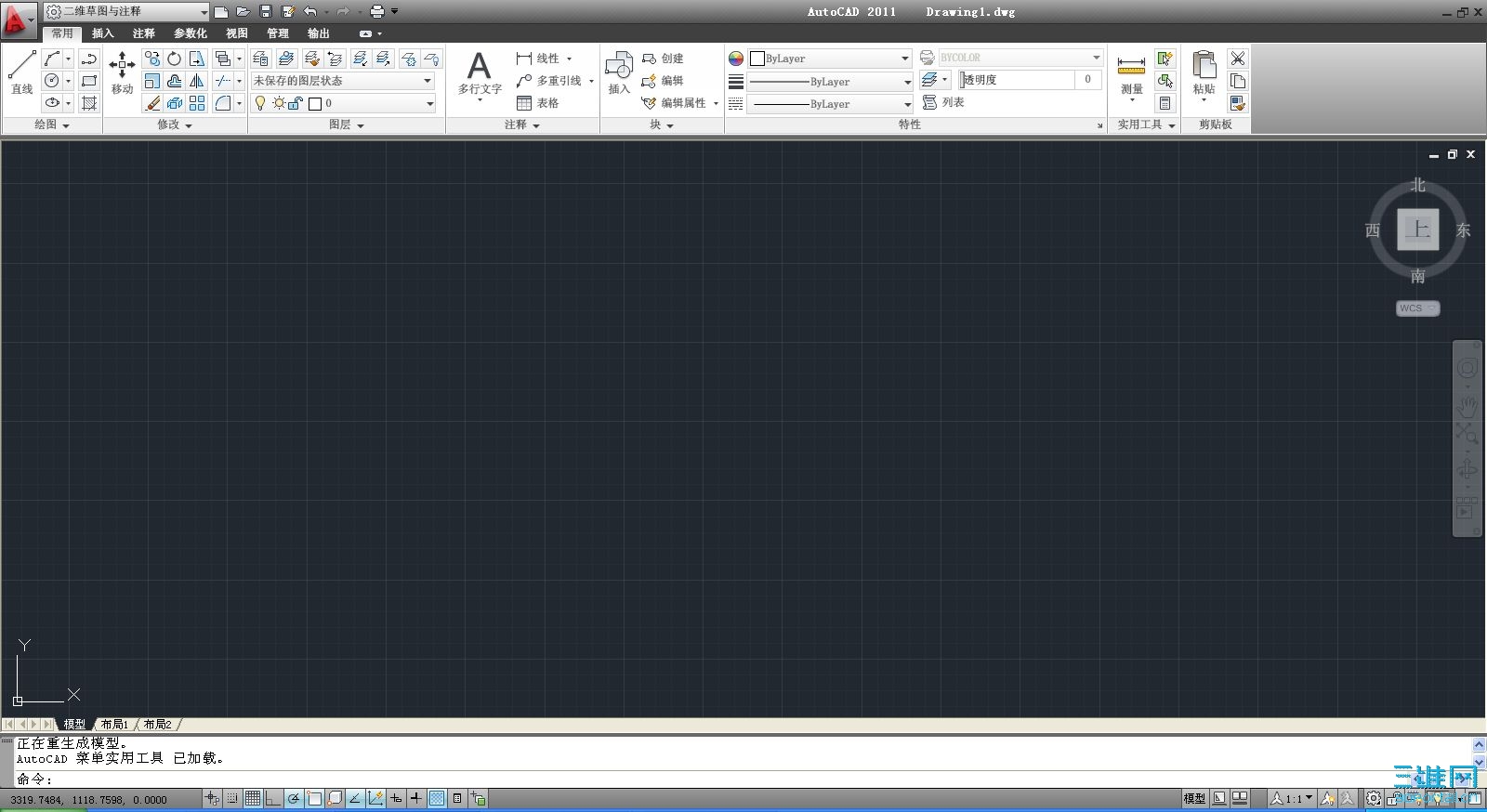The height and width of the screenshot is (812, 1487).
Task: Toggle Object Snap Tracking in status bar
Action: point(355,798)
